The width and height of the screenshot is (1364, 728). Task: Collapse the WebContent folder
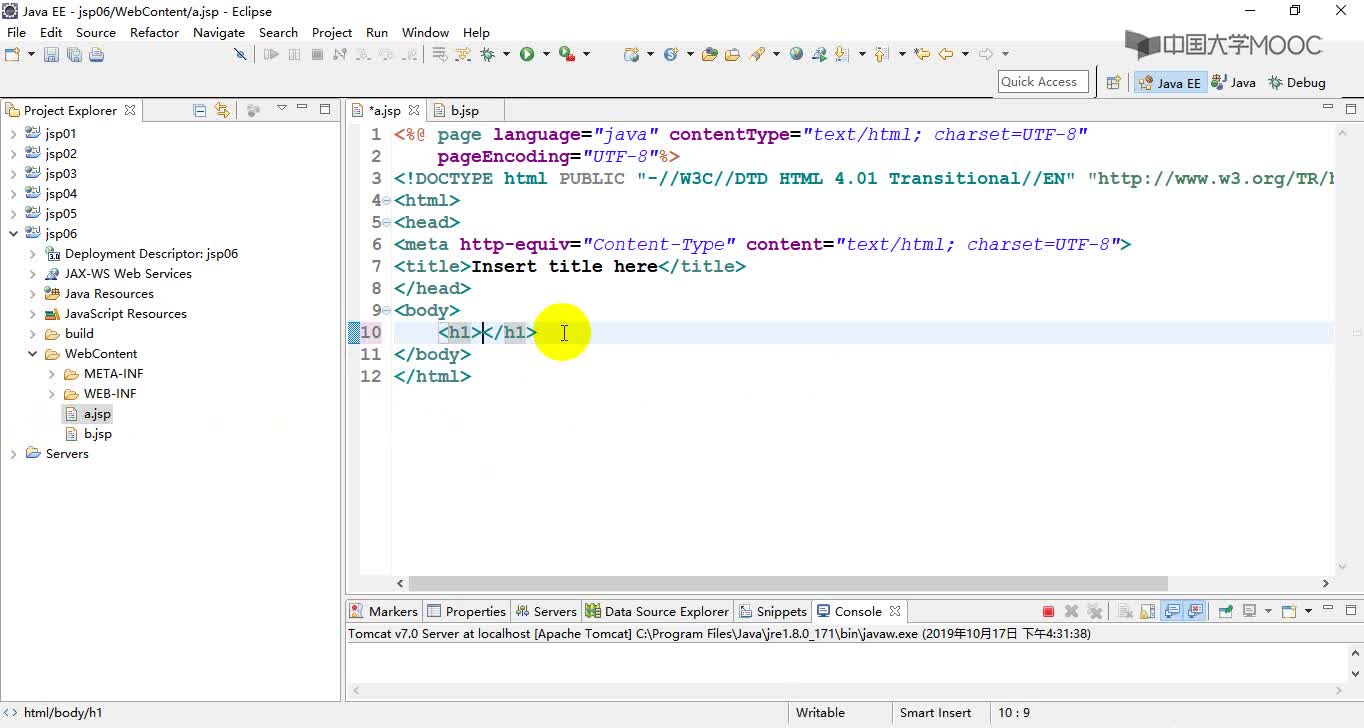point(32,354)
